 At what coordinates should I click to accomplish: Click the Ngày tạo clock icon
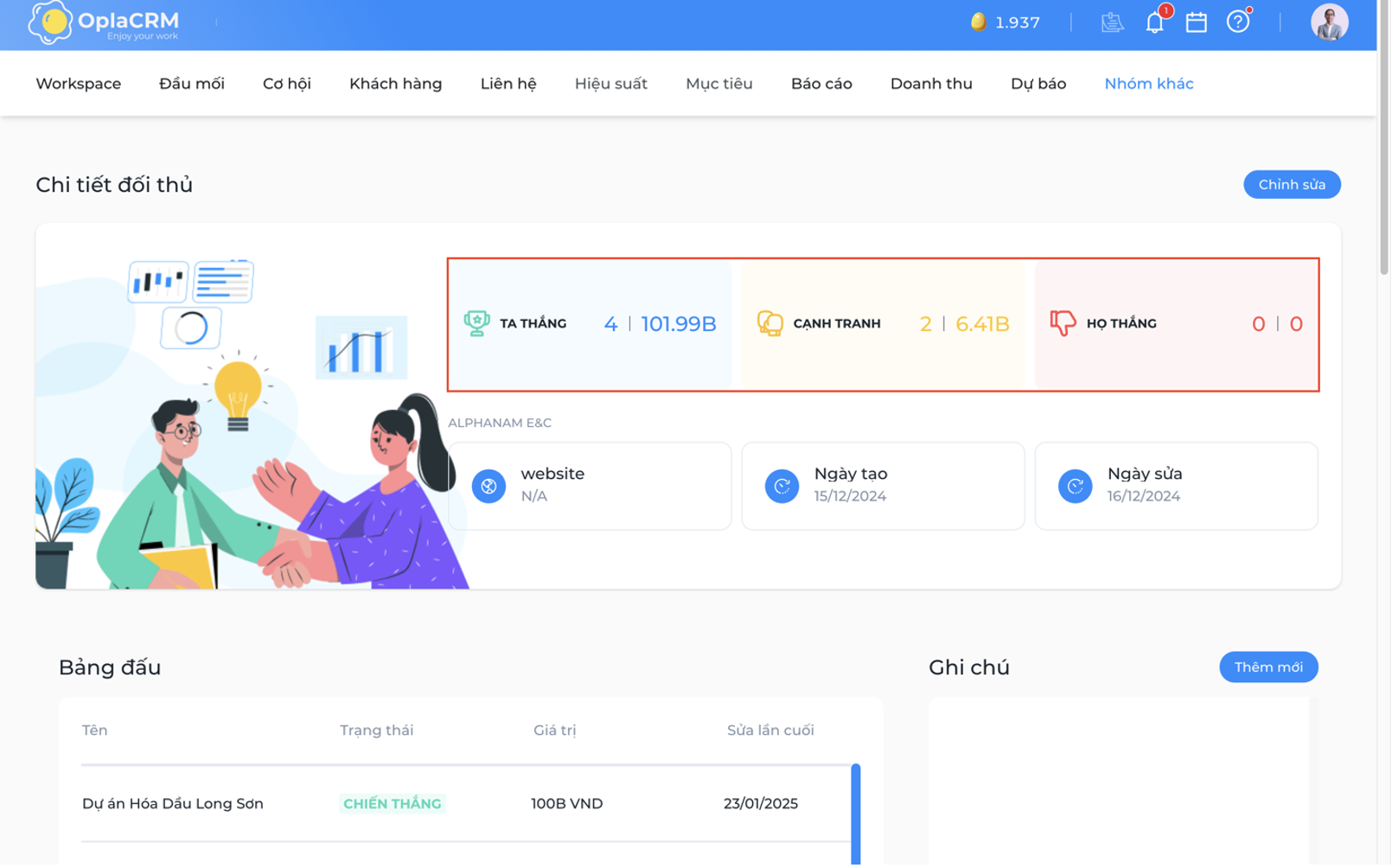point(782,486)
